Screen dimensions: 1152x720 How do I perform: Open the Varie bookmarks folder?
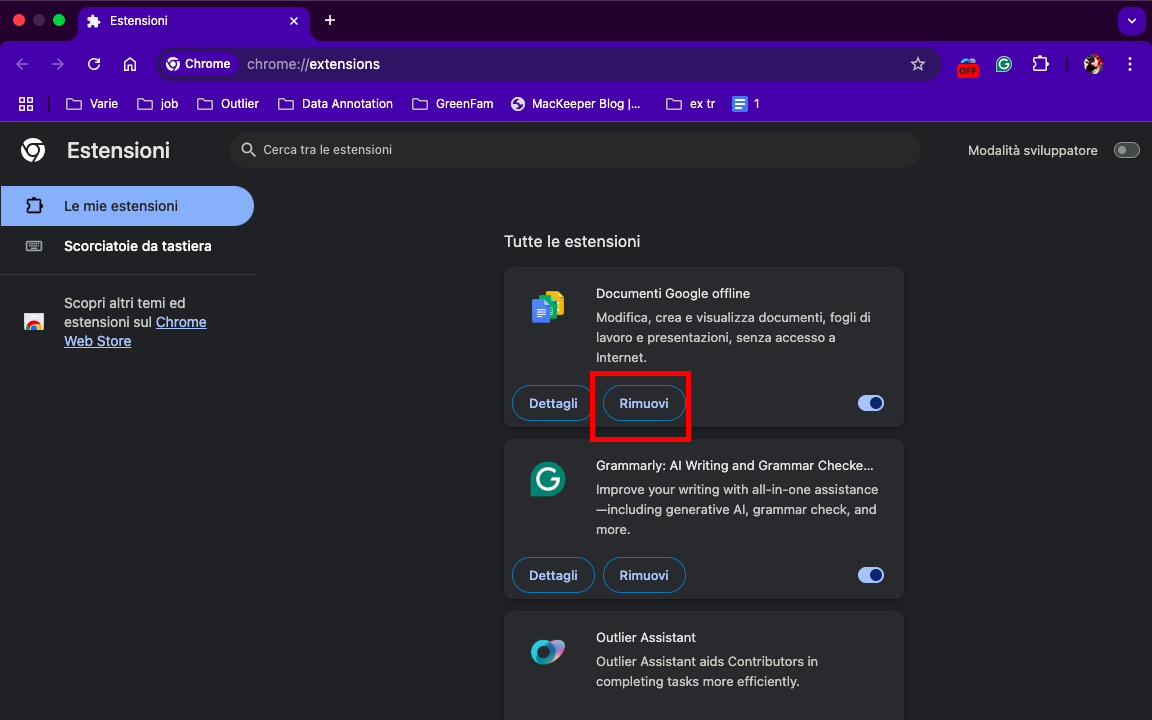point(91,103)
